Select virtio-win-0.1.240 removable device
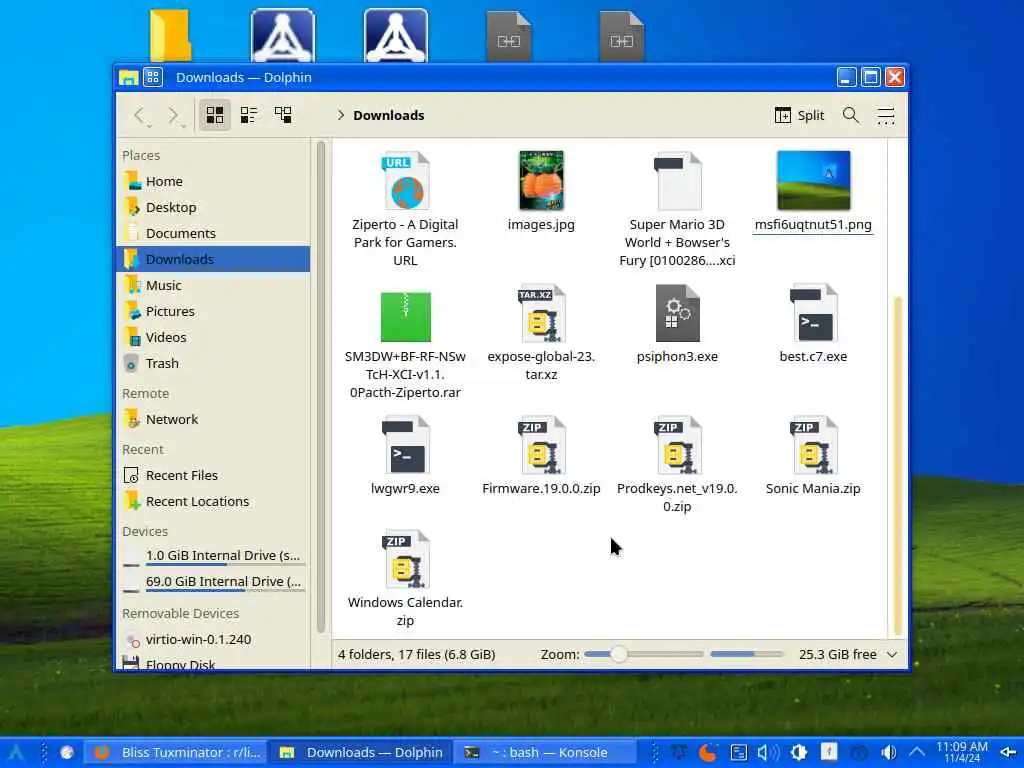 [x=214, y=639]
